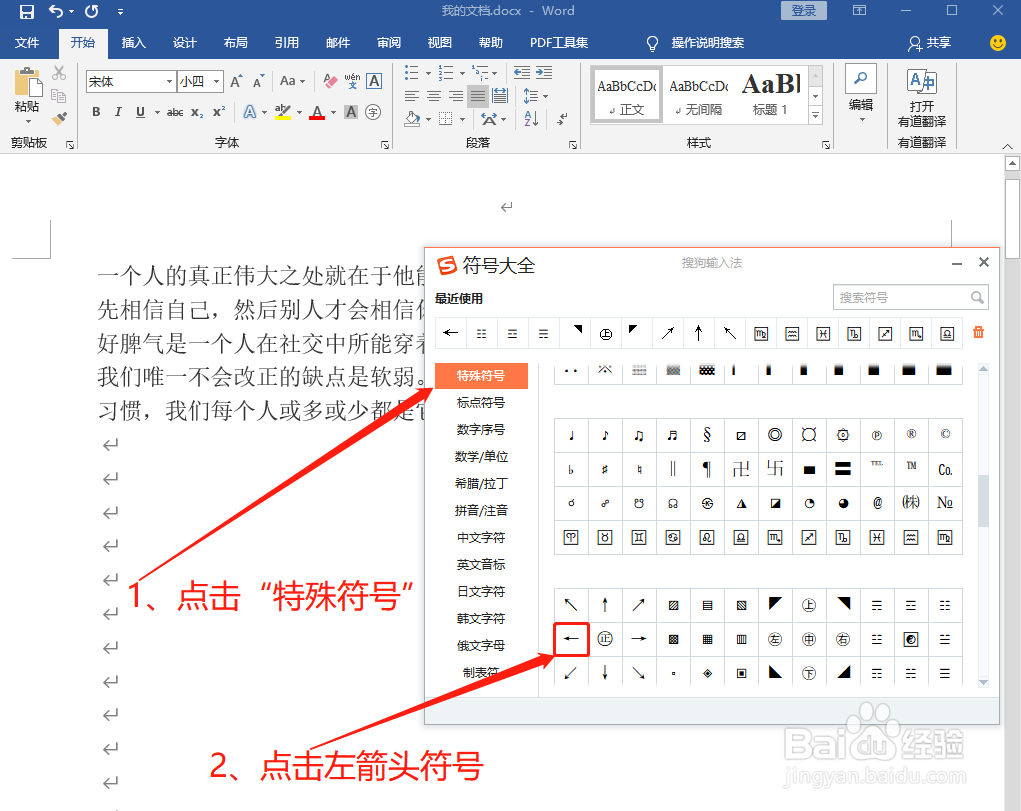Clear all formatting eraser icon
The image size is (1021, 811).
[x=330, y=81]
